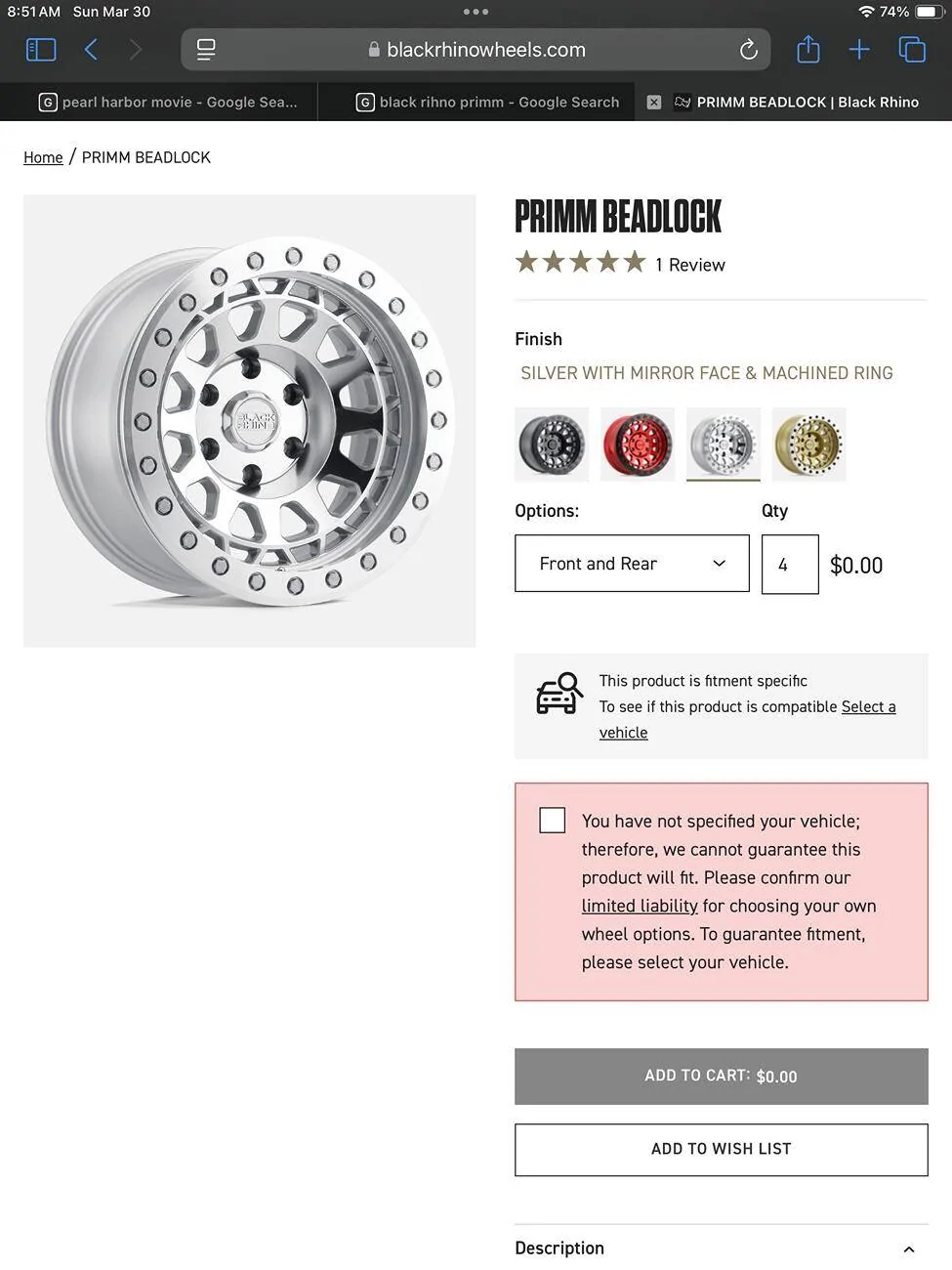Open the Home breadcrumb link
The height and width of the screenshot is (1270, 952).
[x=43, y=157]
